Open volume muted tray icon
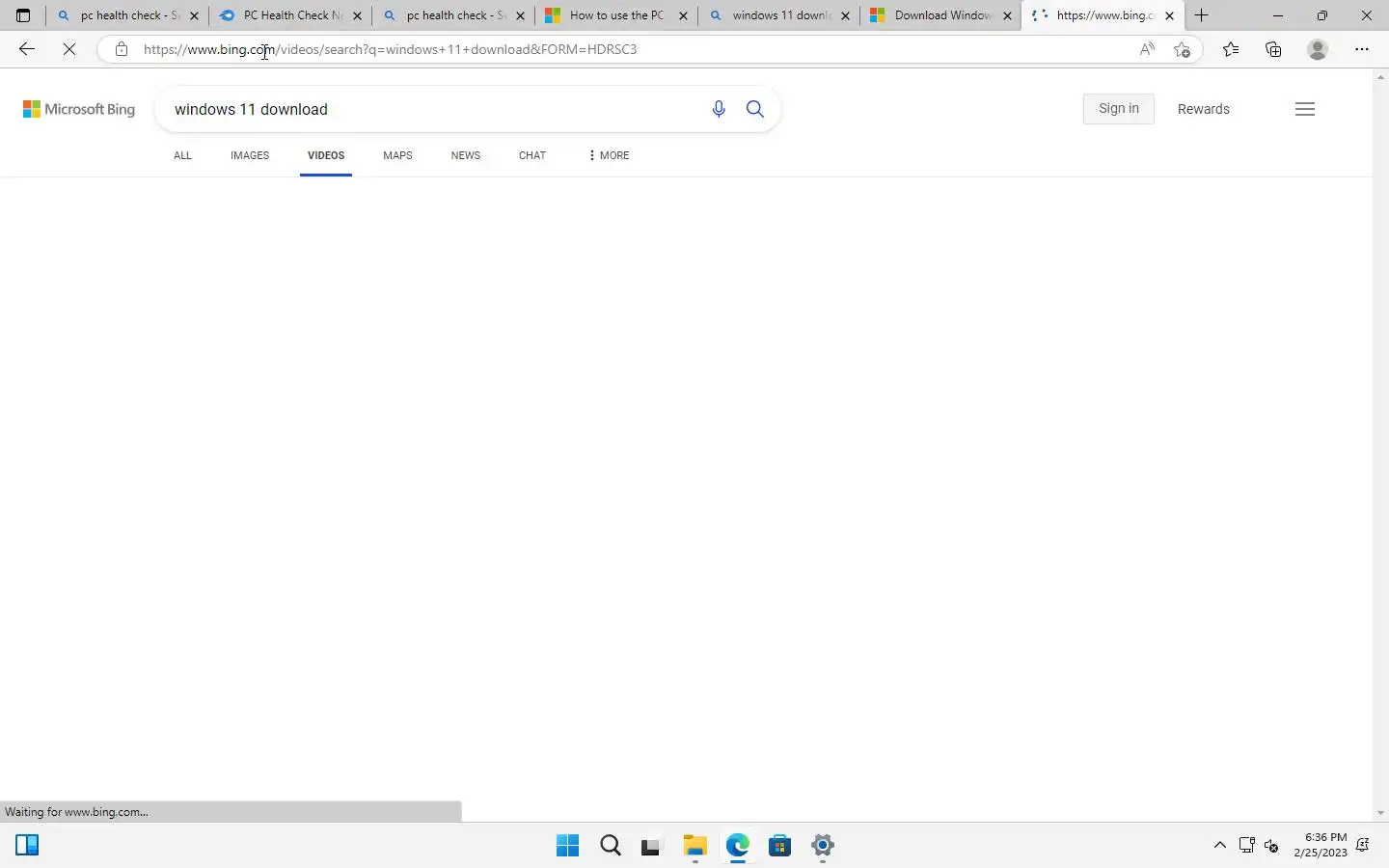This screenshot has height=868, width=1389. [1271, 846]
